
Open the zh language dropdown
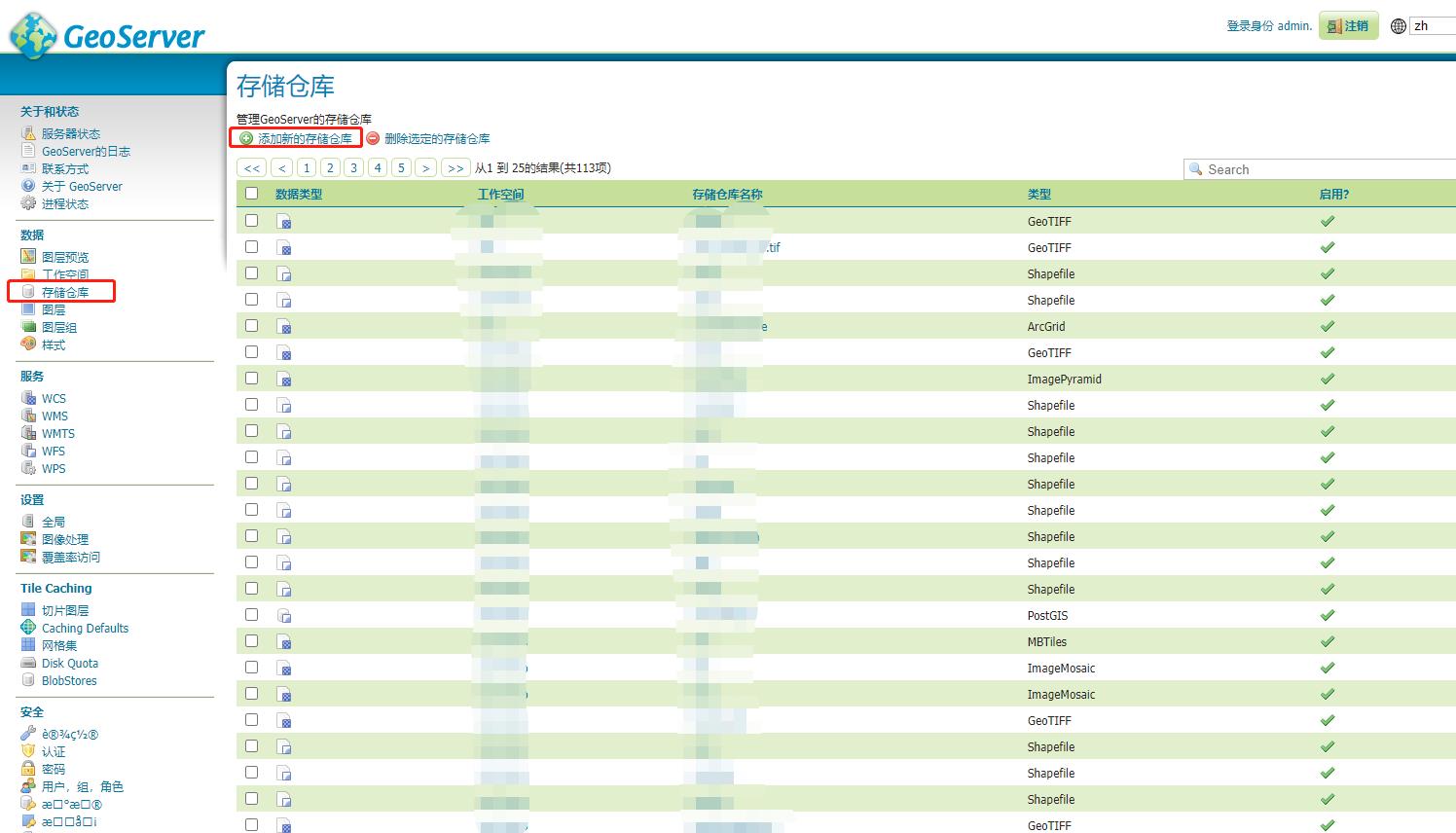pyautogui.click(x=1433, y=26)
